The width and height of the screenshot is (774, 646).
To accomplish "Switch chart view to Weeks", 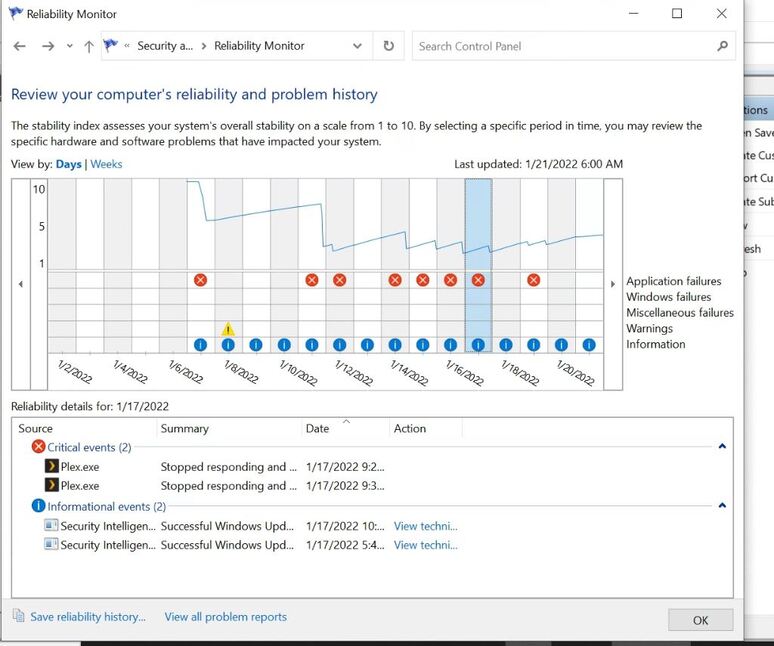I will [x=106, y=164].
